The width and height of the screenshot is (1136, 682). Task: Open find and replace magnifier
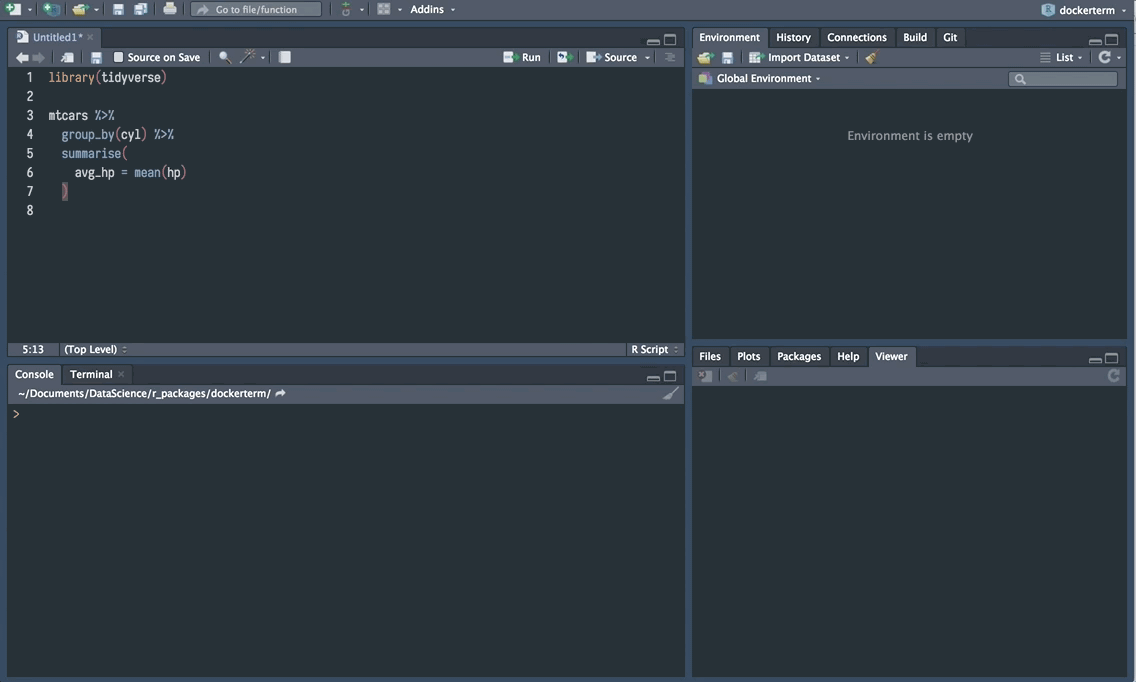click(225, 57)
